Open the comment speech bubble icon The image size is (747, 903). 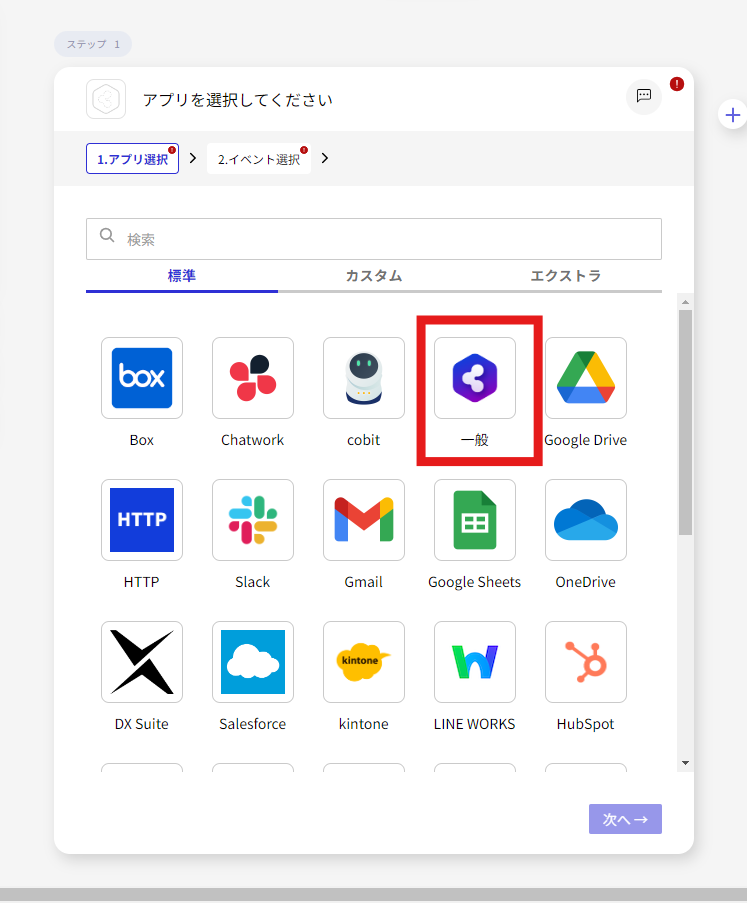pyautogui.click(x=644, y=96)
